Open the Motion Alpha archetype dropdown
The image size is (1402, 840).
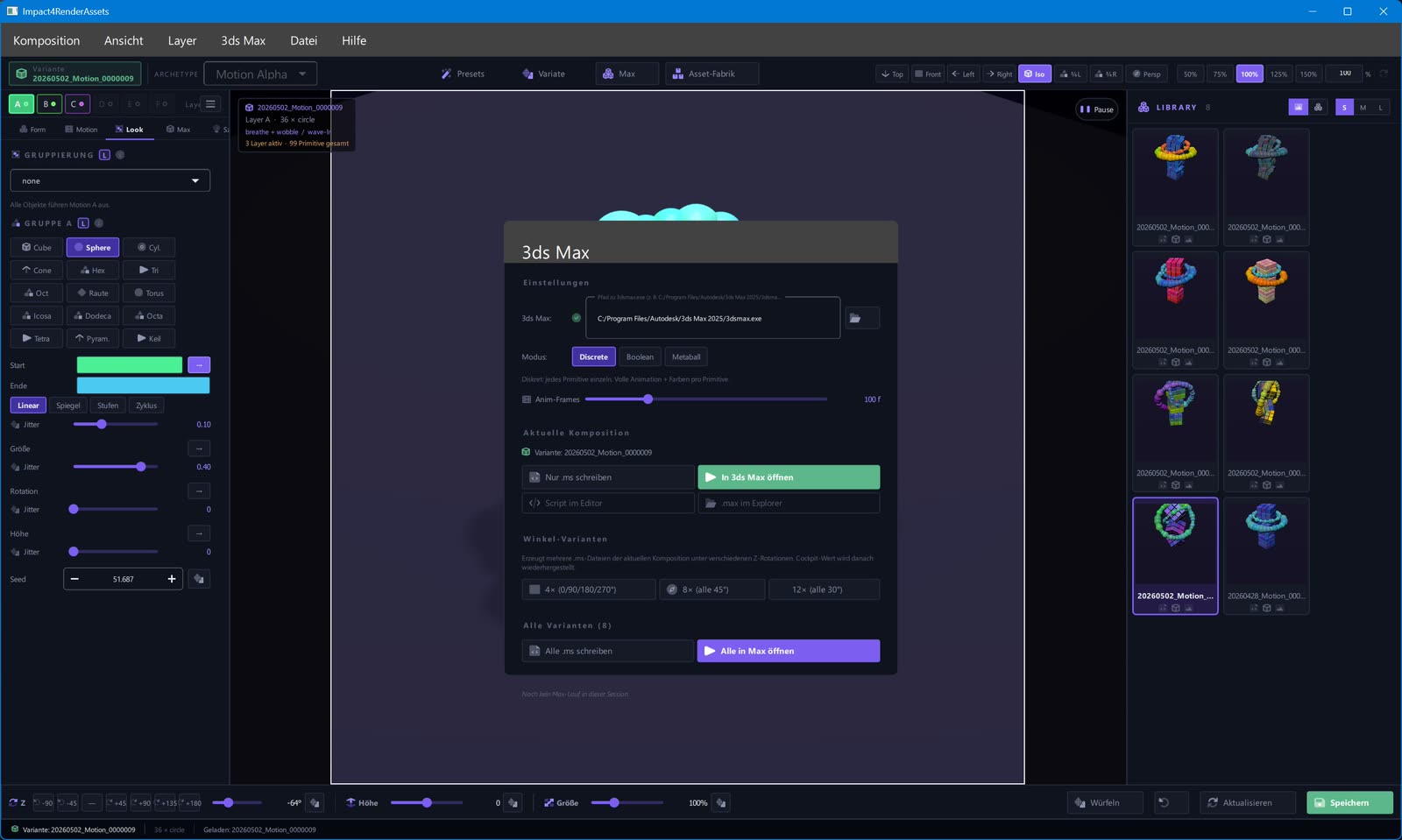coord(260,74)
